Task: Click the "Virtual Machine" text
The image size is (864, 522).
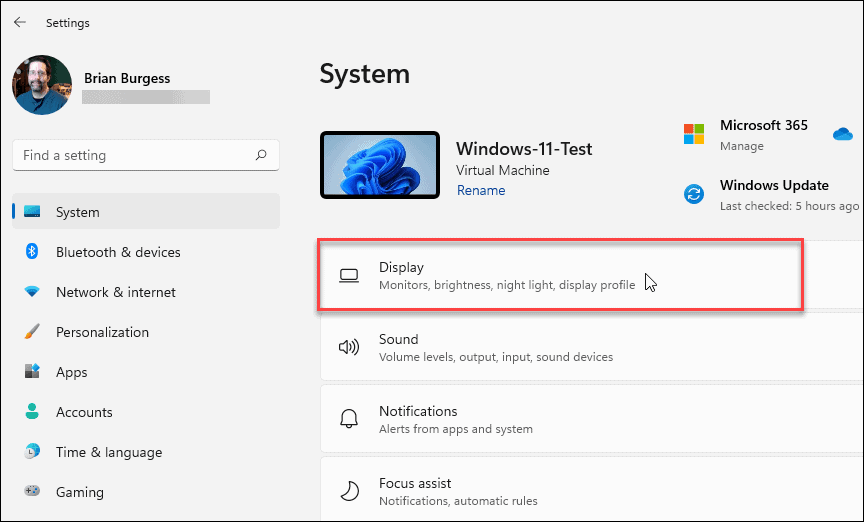Action: (503, 170)
